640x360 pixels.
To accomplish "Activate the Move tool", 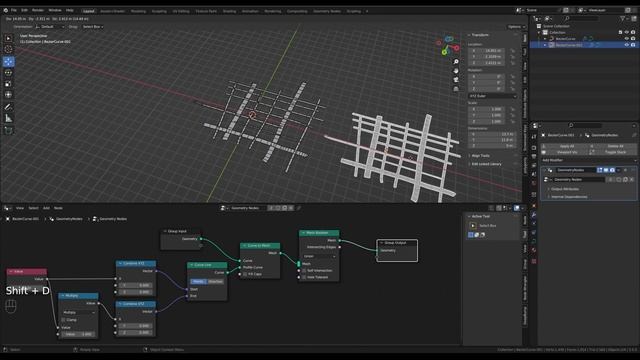I will [x=8, y=62].
